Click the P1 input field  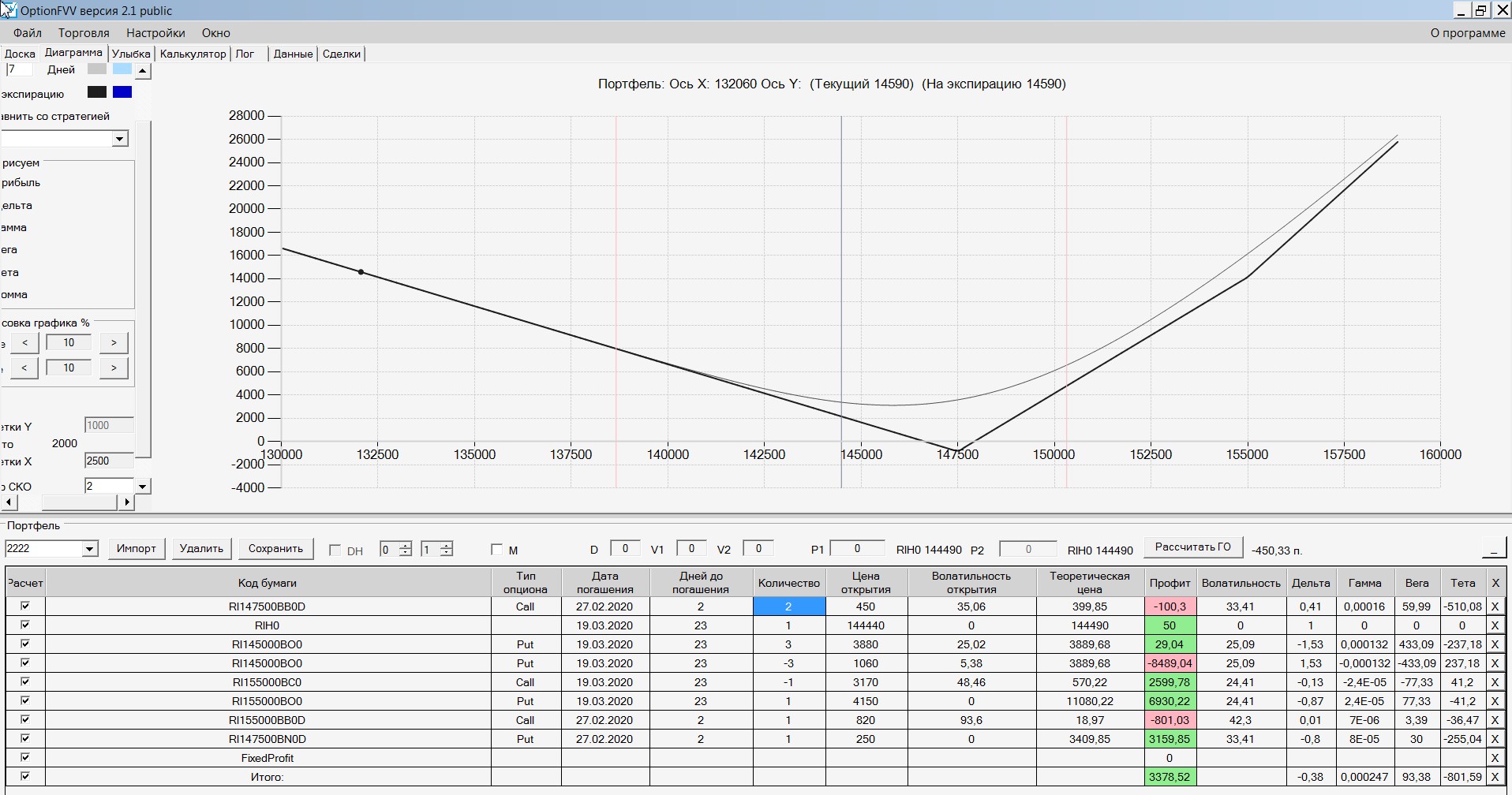pos(857,548)
